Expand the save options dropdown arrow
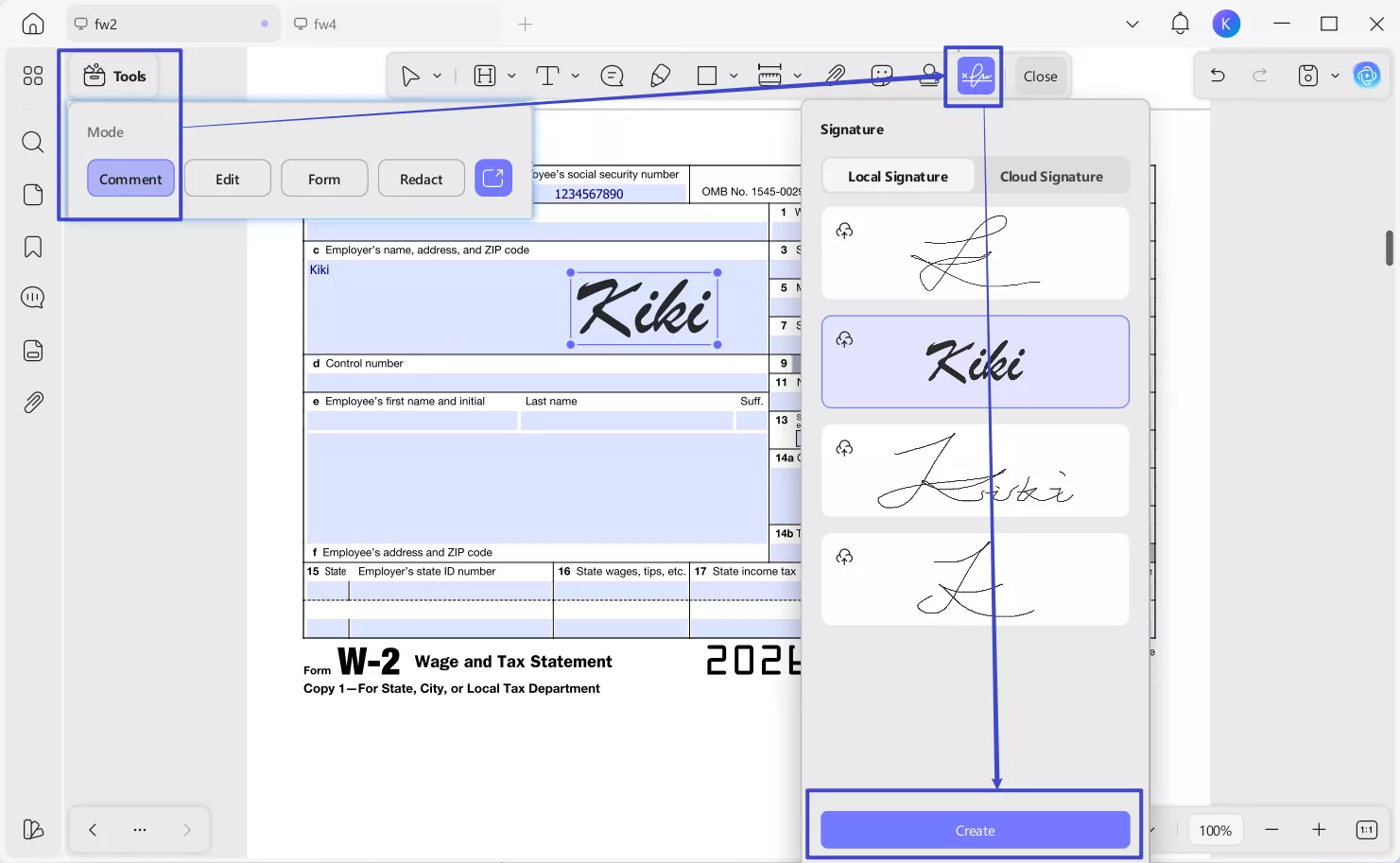The height and width of the screenshot is (863, 1400). pos(1335,76)
